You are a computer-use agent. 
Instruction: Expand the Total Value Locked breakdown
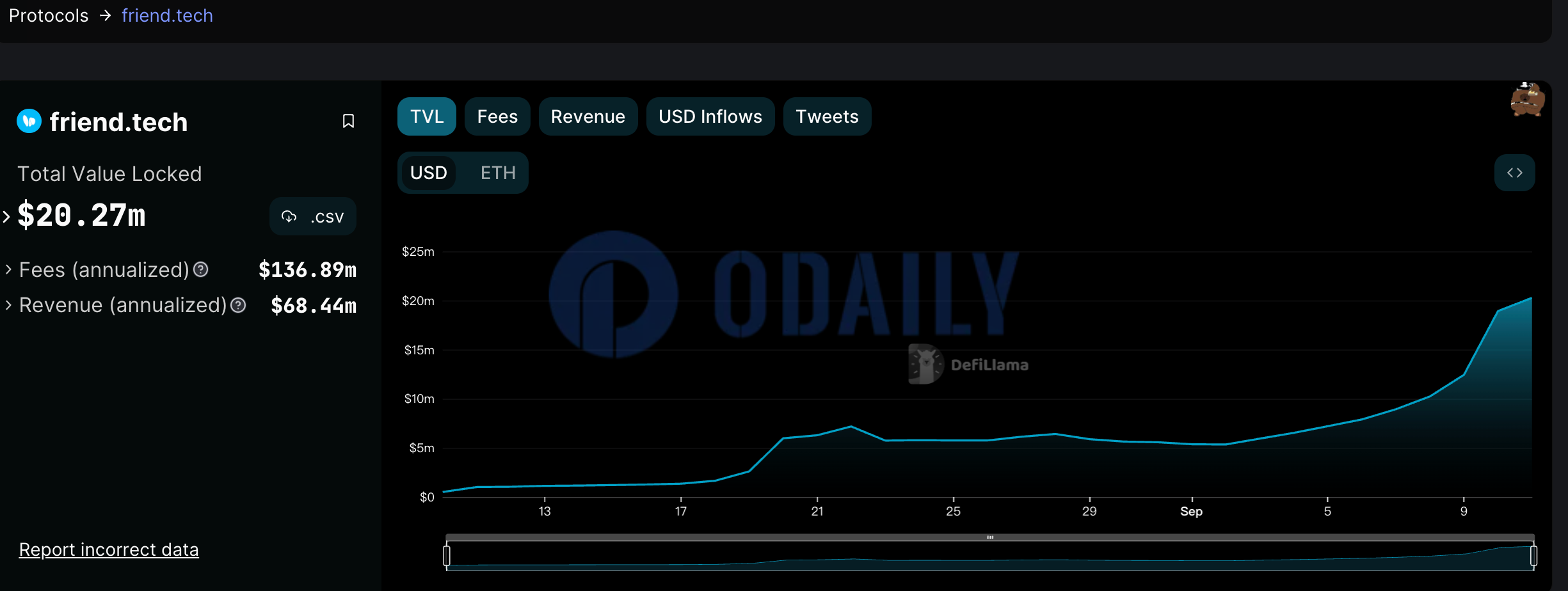coord(6,216)
